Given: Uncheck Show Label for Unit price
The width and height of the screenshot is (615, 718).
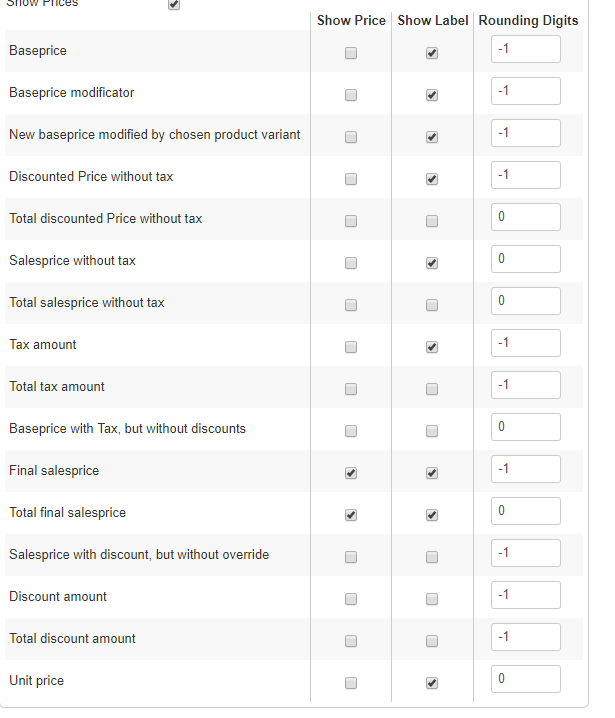Looking at the screenshot, I should click(x=432, y=684).
